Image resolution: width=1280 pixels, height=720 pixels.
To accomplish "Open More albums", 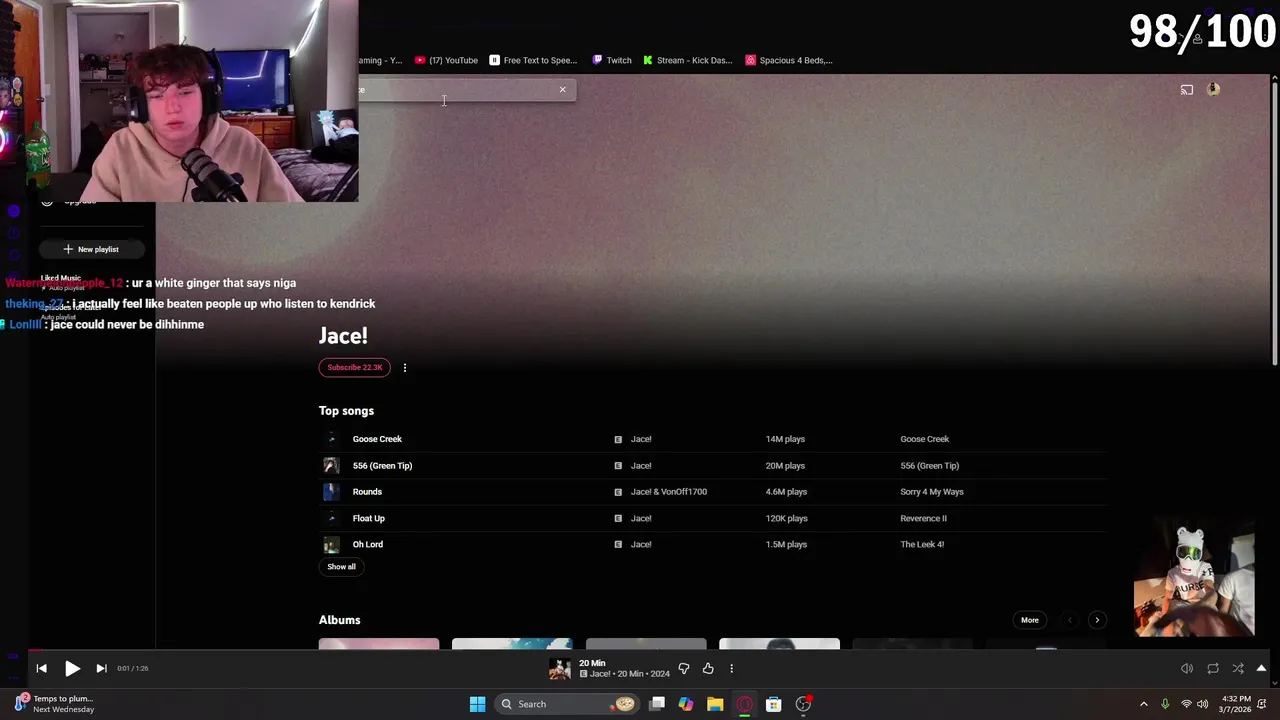I will pos(1030,620).
